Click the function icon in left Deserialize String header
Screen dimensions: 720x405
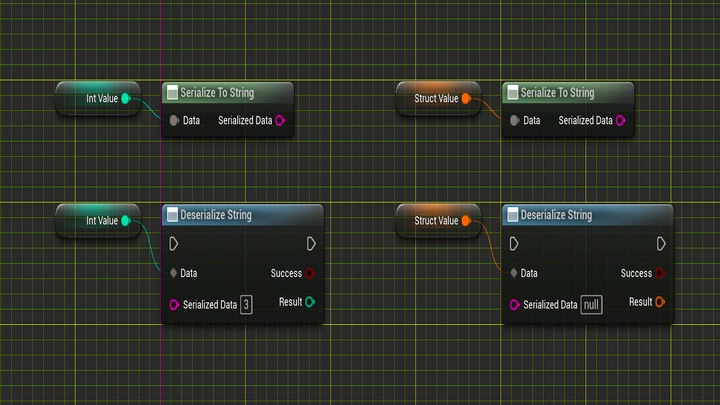tap(172, 214)
